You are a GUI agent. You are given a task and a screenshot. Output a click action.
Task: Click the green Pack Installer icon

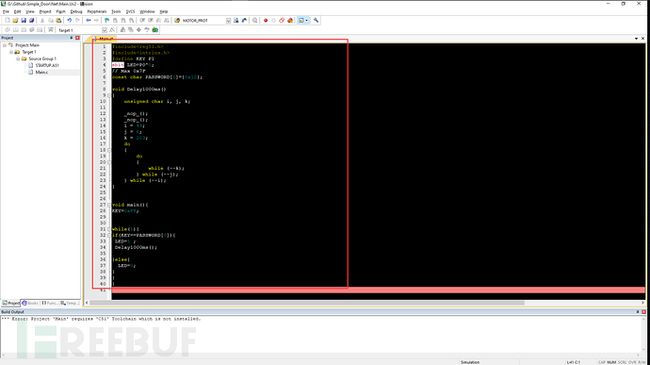[x=155, y=30]
